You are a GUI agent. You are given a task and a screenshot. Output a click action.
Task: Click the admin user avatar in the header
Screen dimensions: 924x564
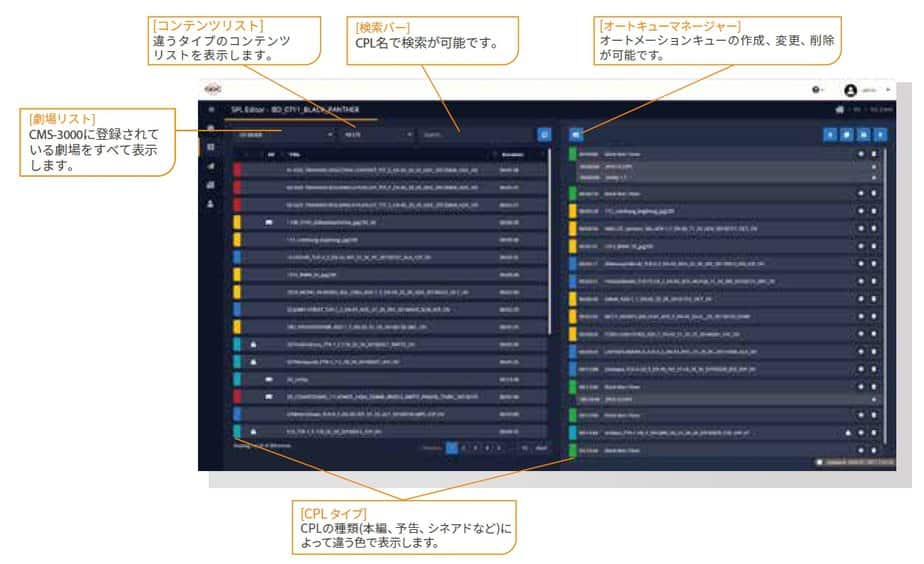(x=850, y=90)
